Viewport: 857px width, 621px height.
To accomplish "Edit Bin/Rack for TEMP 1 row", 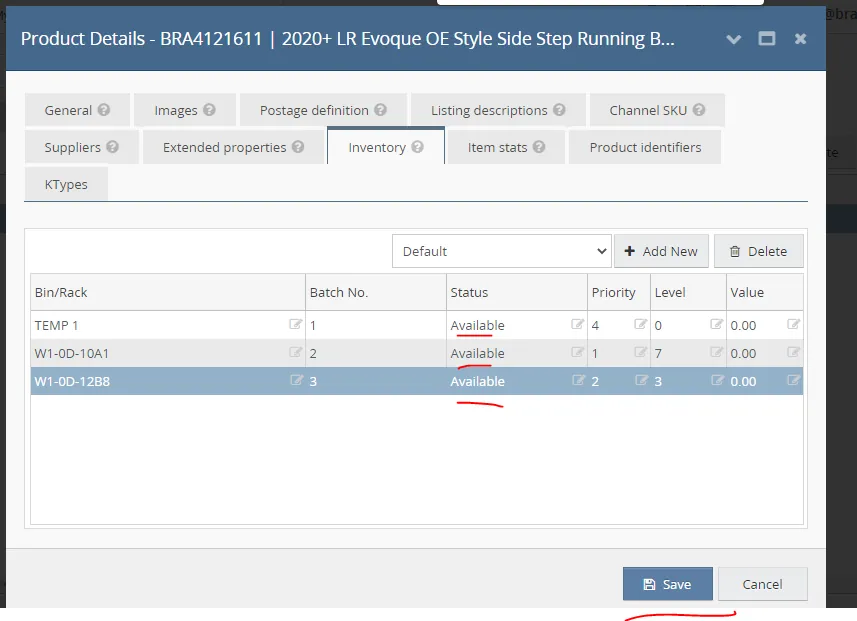I will pyautogui.click(x=295, y=324).
